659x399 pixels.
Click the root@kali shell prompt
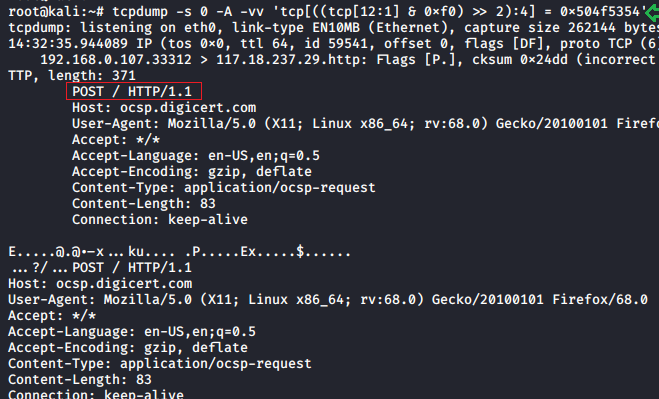[55, 11]
